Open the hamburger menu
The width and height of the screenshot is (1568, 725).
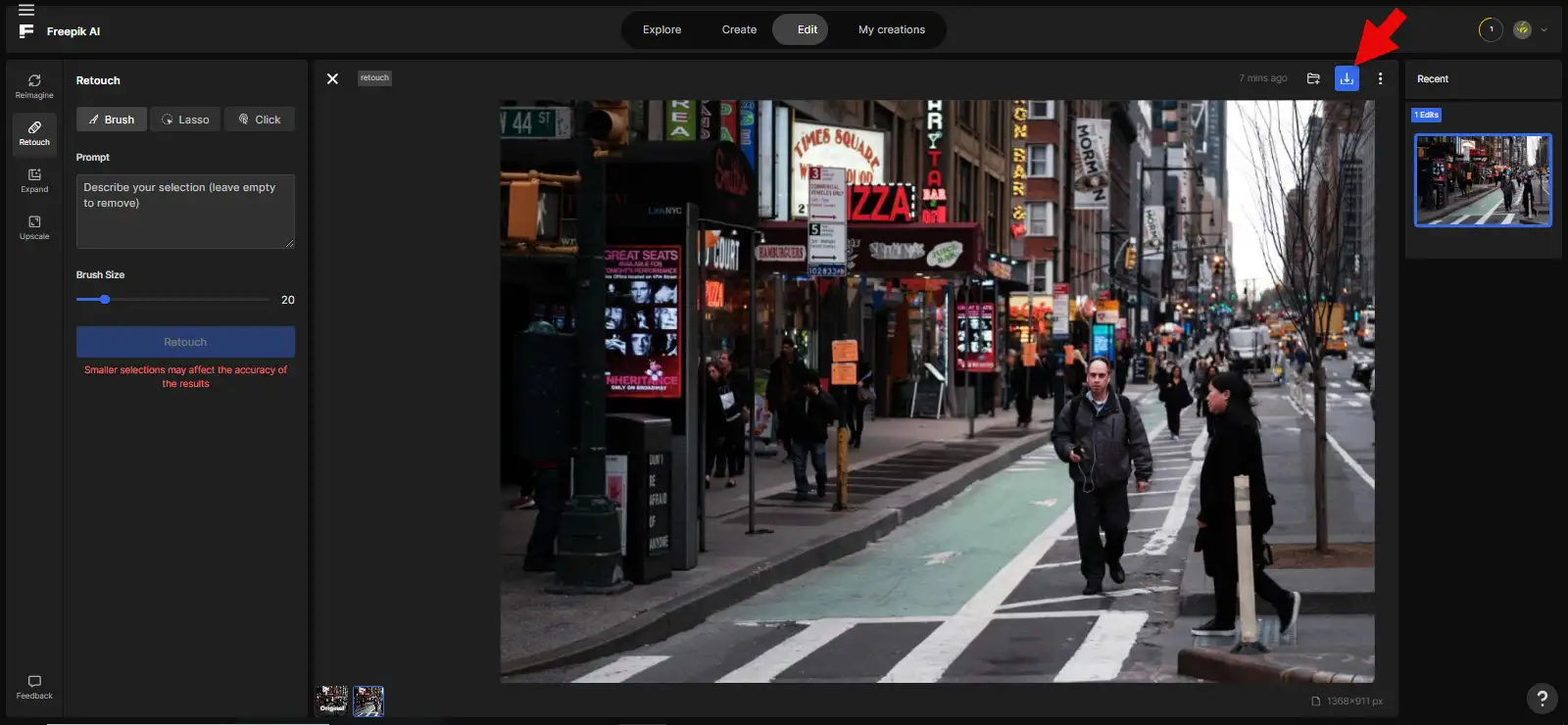26,10
